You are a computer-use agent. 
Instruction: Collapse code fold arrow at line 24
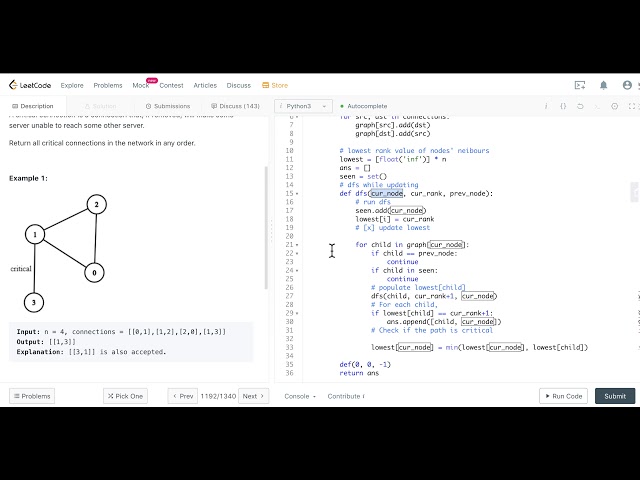tap(297, 271)
